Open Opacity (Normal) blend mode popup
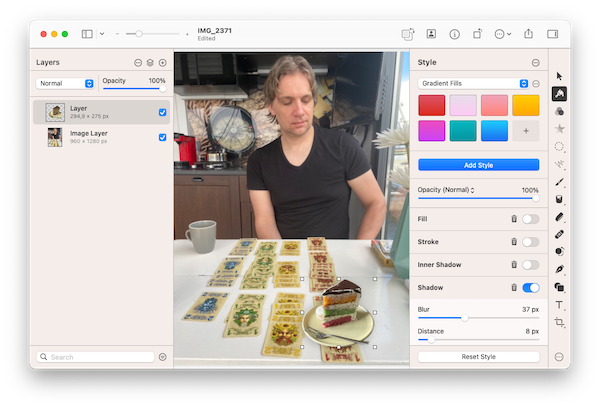The image size is (600, 408). (x=446, y=190)
